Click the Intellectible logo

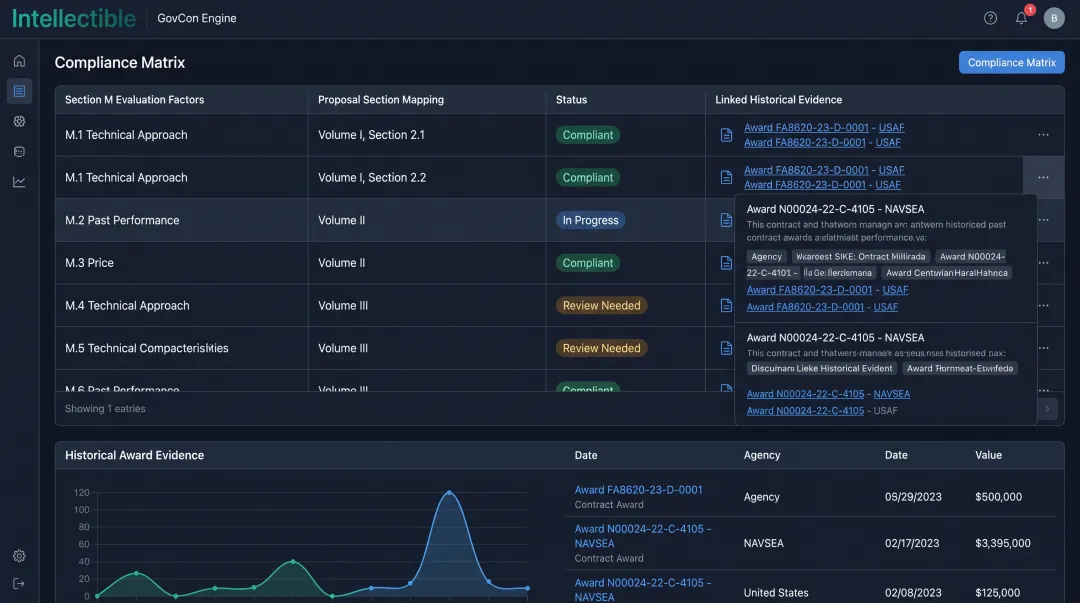[x=74, y=19]
